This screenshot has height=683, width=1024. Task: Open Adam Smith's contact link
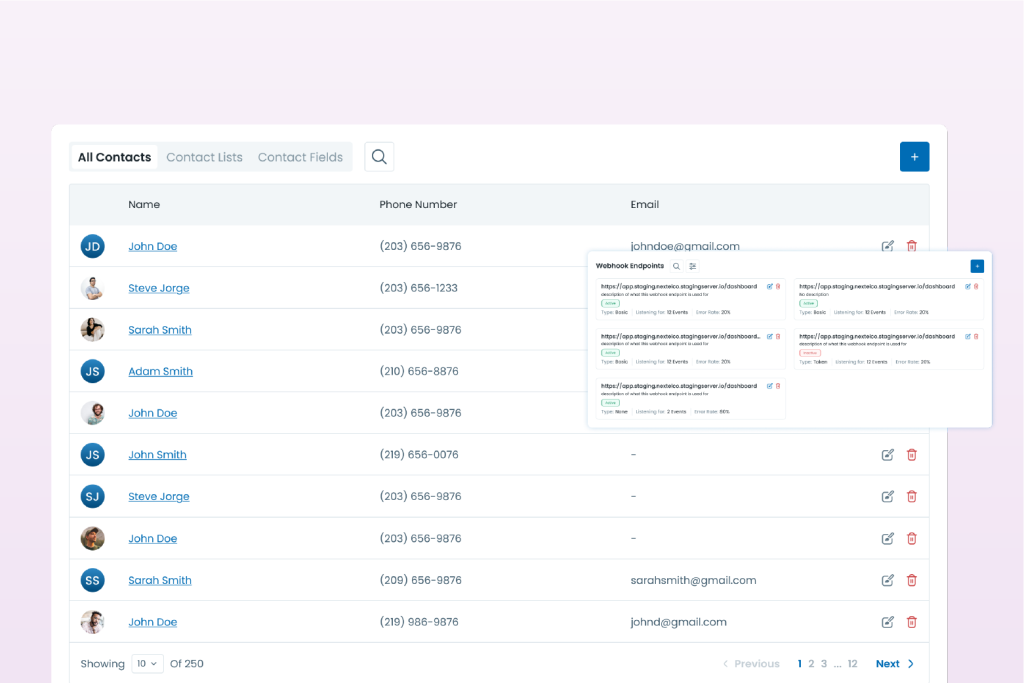pyautogui.click(x=160, y=371)
